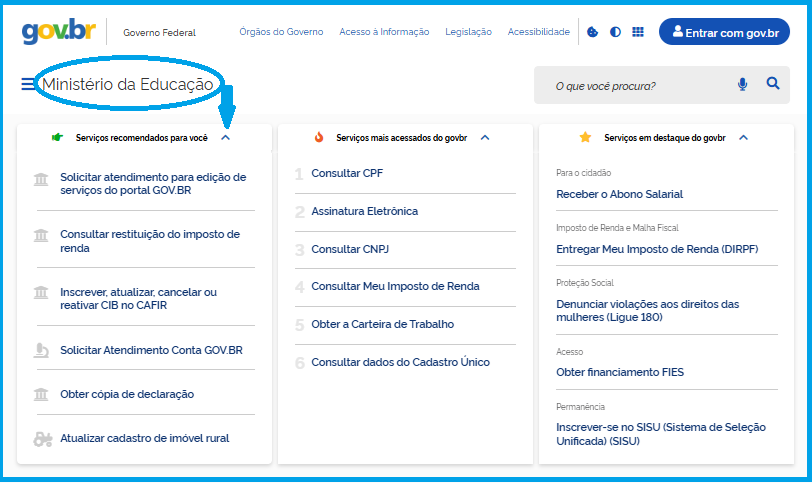Open Entregar Meu Imposto de Renda (DIRPF)
The image size is (812, 483).
pyautogui.click(x=657, y=250)
